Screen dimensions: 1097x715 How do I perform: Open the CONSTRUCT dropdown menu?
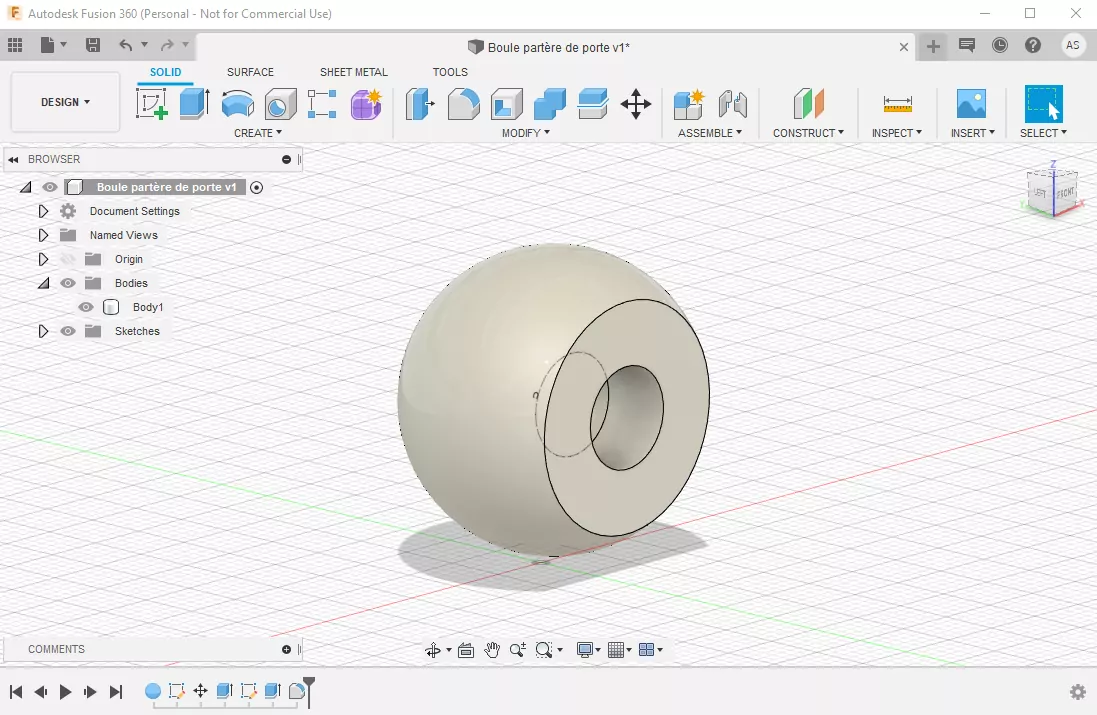pos(808,133)
